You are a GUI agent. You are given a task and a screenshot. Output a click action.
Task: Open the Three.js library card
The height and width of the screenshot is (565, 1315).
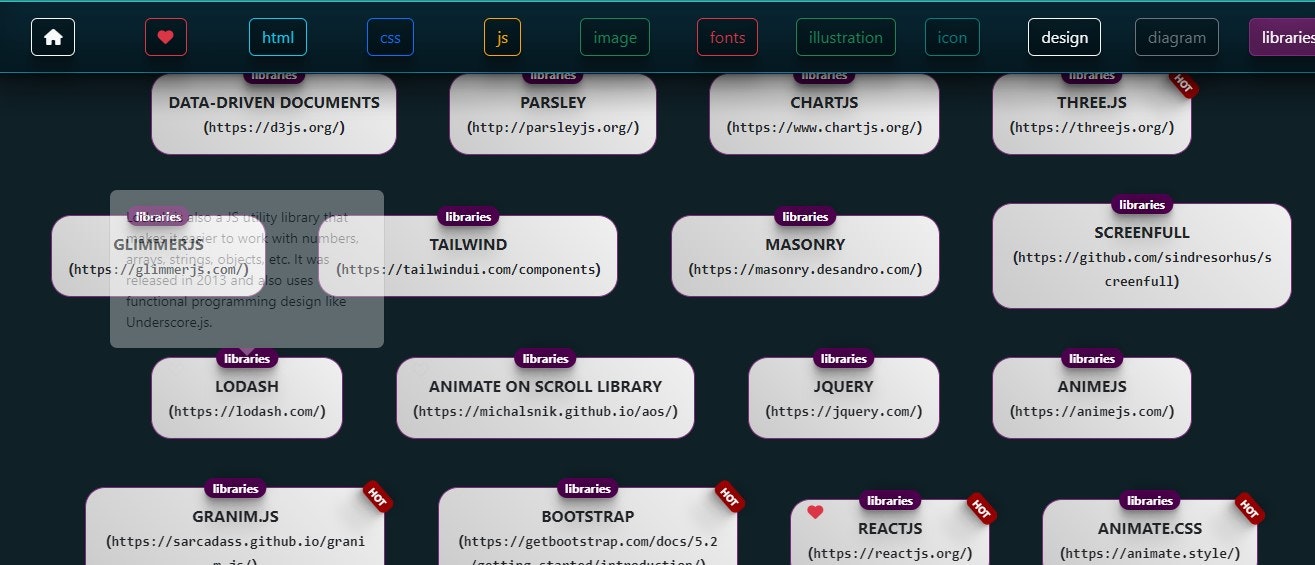pyautogui.click(x=1092, y=114)
